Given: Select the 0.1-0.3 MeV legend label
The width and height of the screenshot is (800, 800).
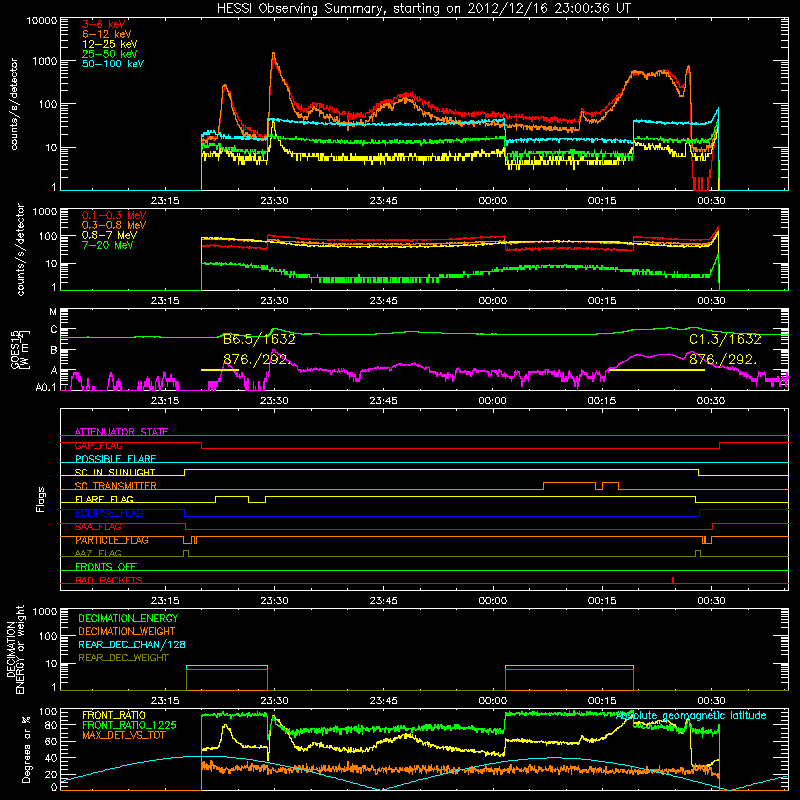Looking at the screenshot, I should click(x=114, y=215).
